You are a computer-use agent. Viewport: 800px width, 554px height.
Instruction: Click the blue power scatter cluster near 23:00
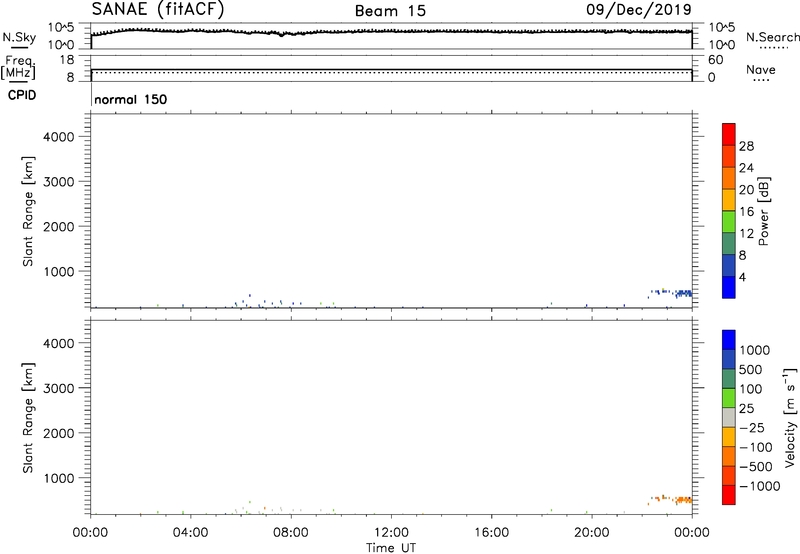tap(683, 293)
